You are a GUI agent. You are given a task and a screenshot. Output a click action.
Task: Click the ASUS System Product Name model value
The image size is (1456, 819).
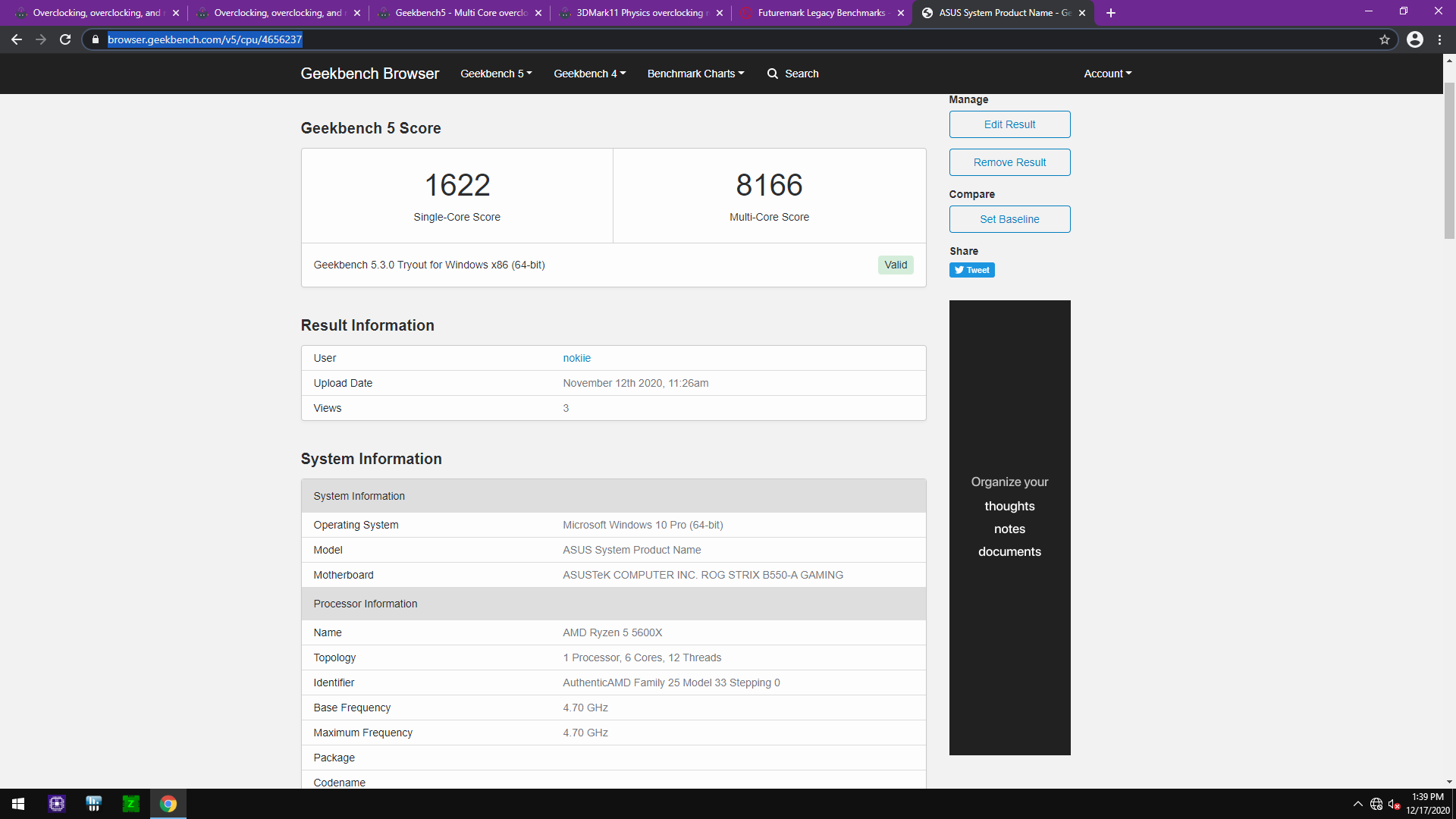pos(632,550)
